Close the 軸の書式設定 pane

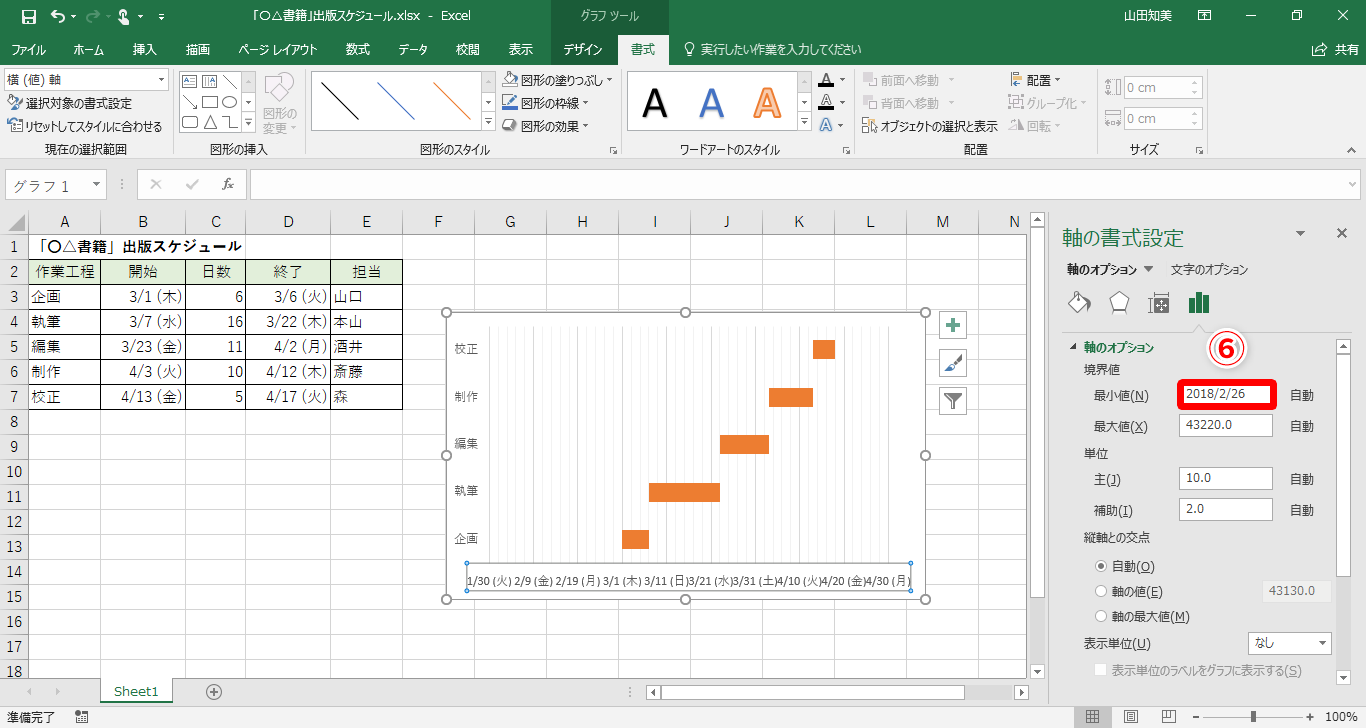(x=1342, y=233)
